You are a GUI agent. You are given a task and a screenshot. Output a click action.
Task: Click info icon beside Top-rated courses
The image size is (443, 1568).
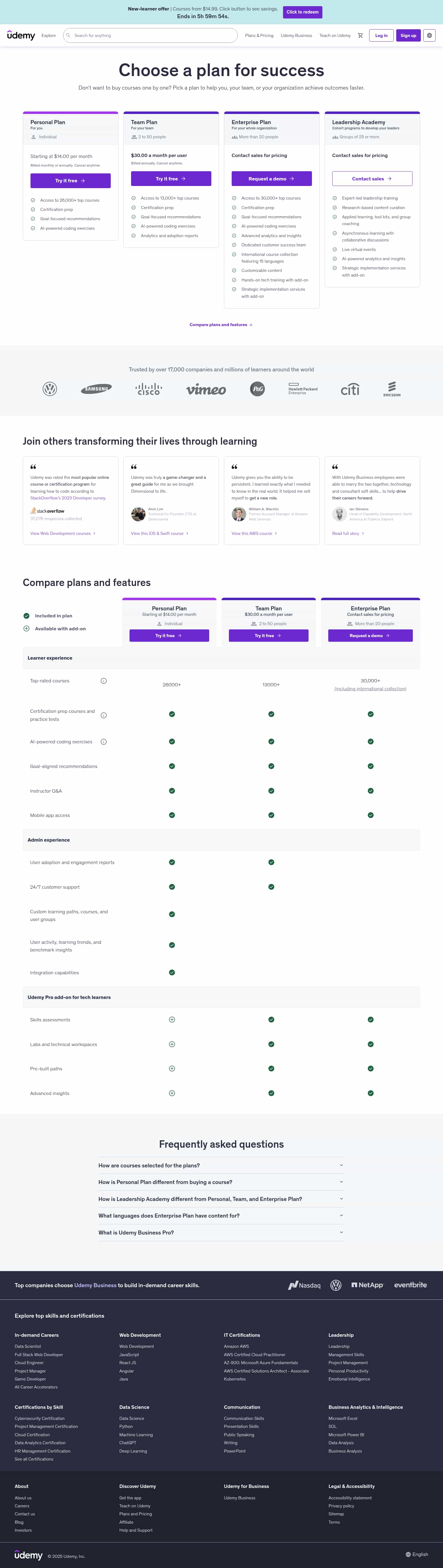(x=103, y=681)
